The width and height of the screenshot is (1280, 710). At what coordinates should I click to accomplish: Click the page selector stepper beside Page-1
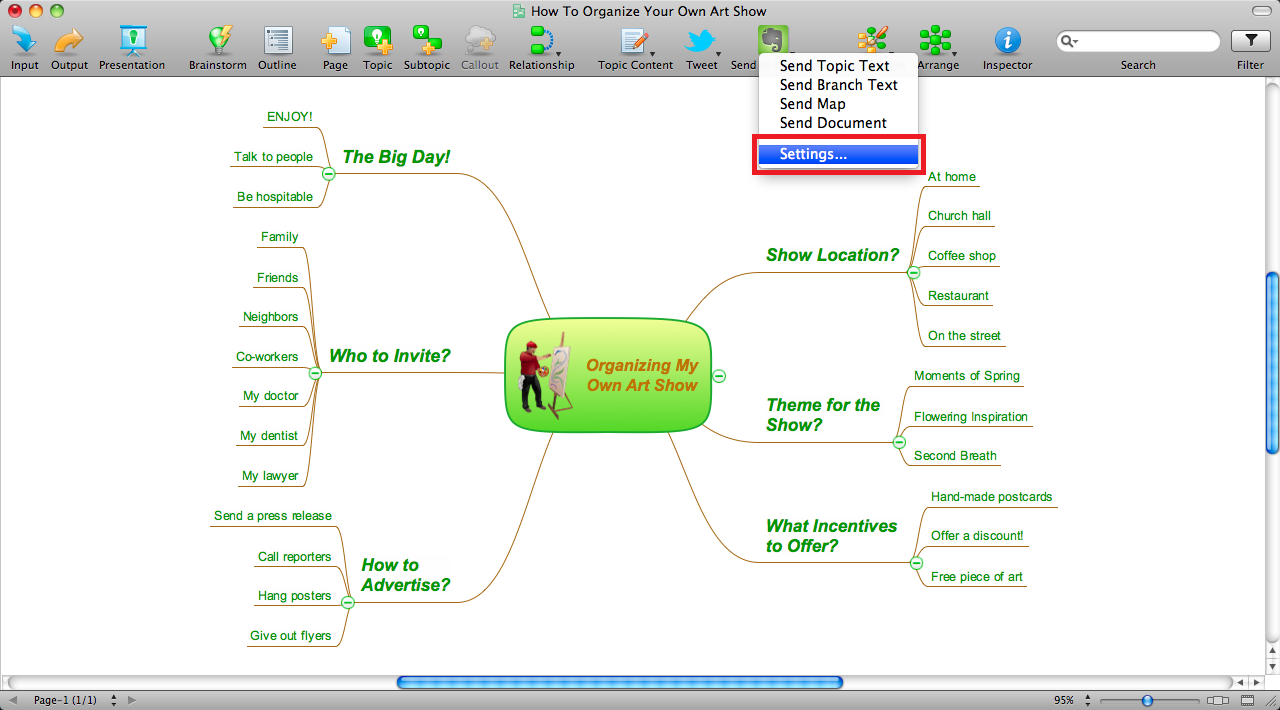coord(114,700)
